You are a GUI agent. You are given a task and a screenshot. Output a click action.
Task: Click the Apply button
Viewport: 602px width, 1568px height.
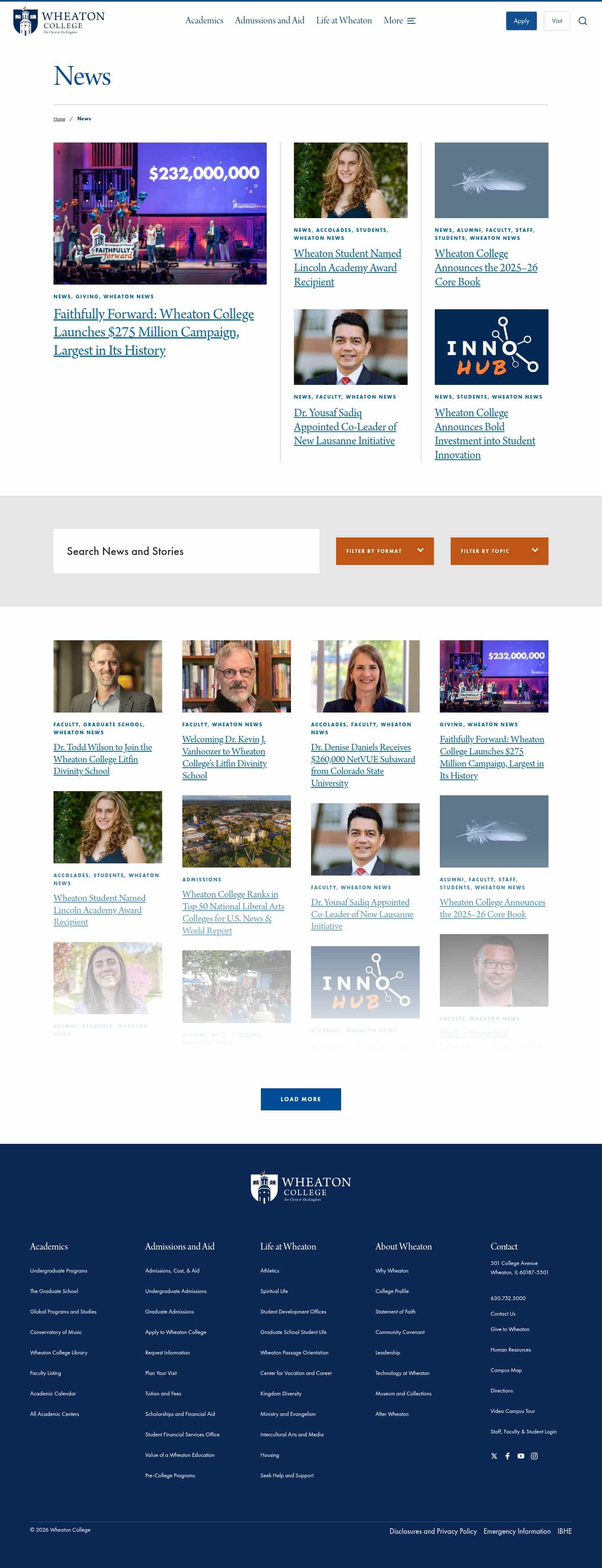pos(521,21)
